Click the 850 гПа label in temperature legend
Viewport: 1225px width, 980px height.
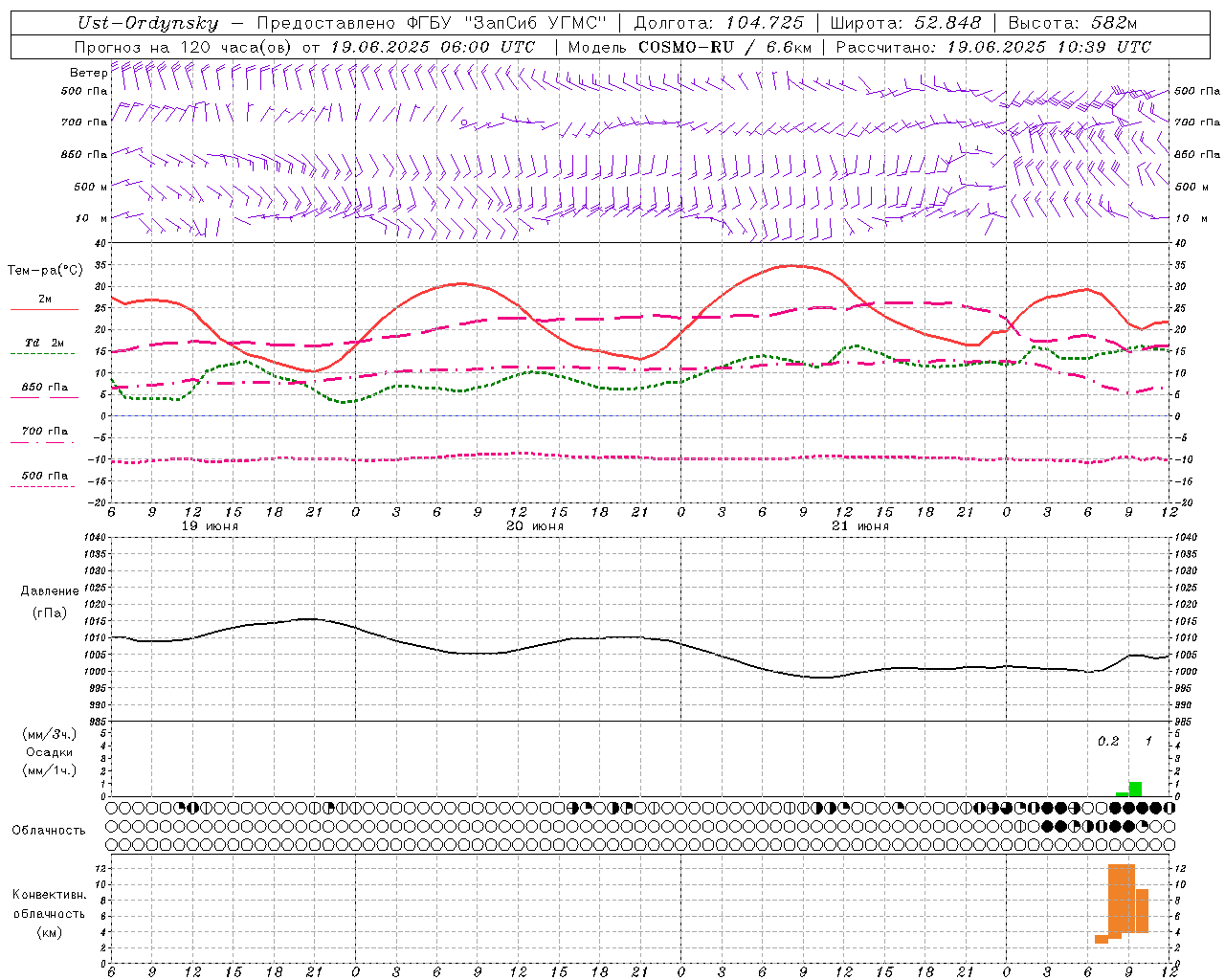(x=45, y=387)
